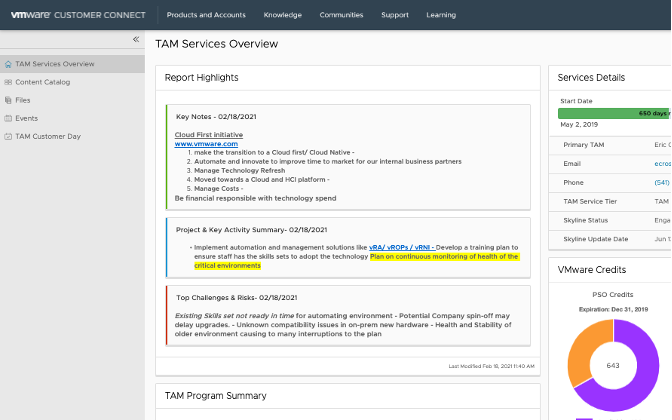Screen dimensions: 672x420
Task: Click the Skyline Status row label
Action: (585, 220)
